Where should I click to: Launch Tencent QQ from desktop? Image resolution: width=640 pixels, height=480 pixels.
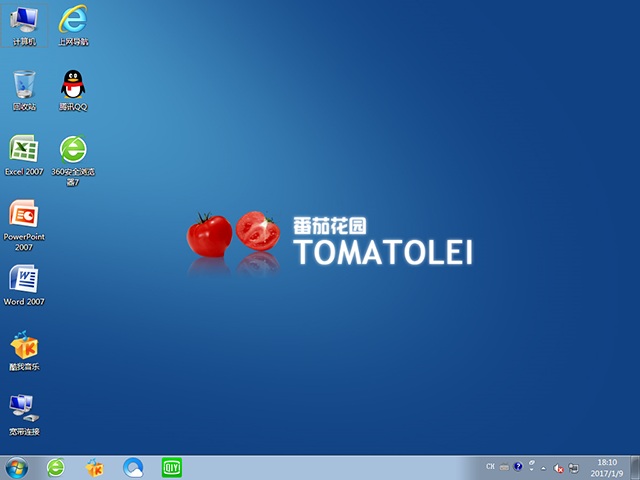point(72,86)
